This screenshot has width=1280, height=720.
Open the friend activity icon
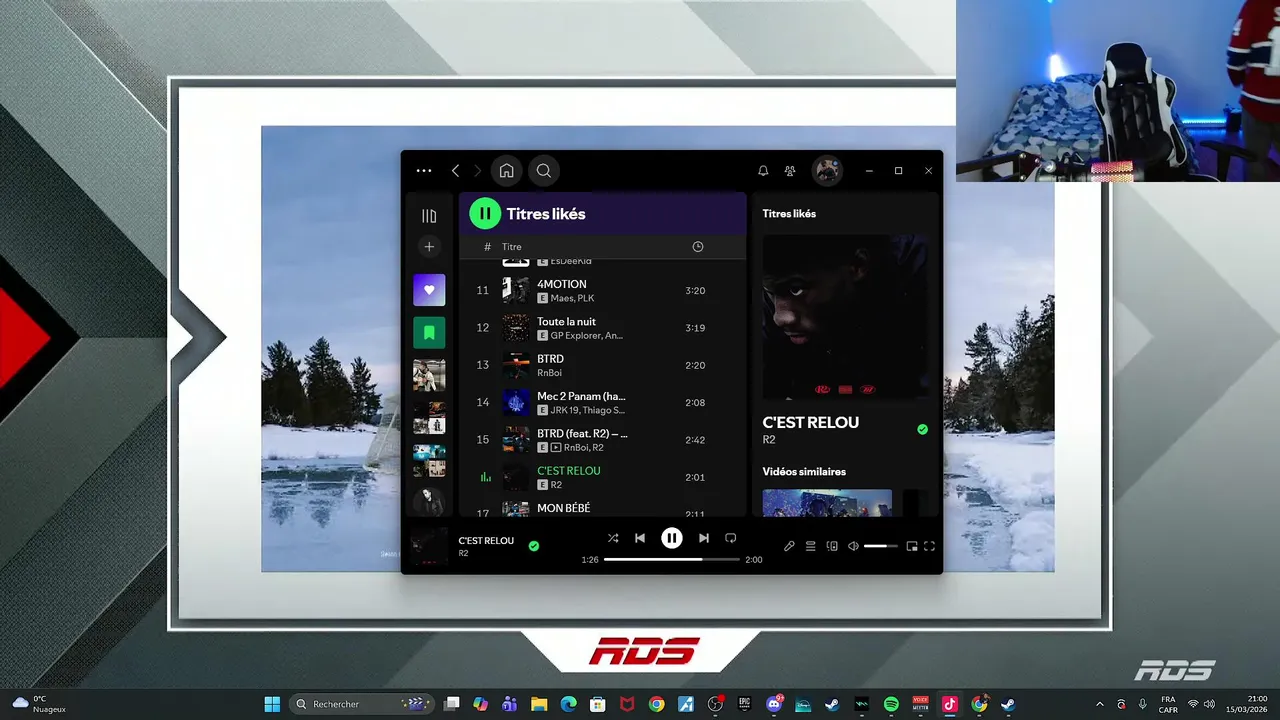[x=790, y=171]
